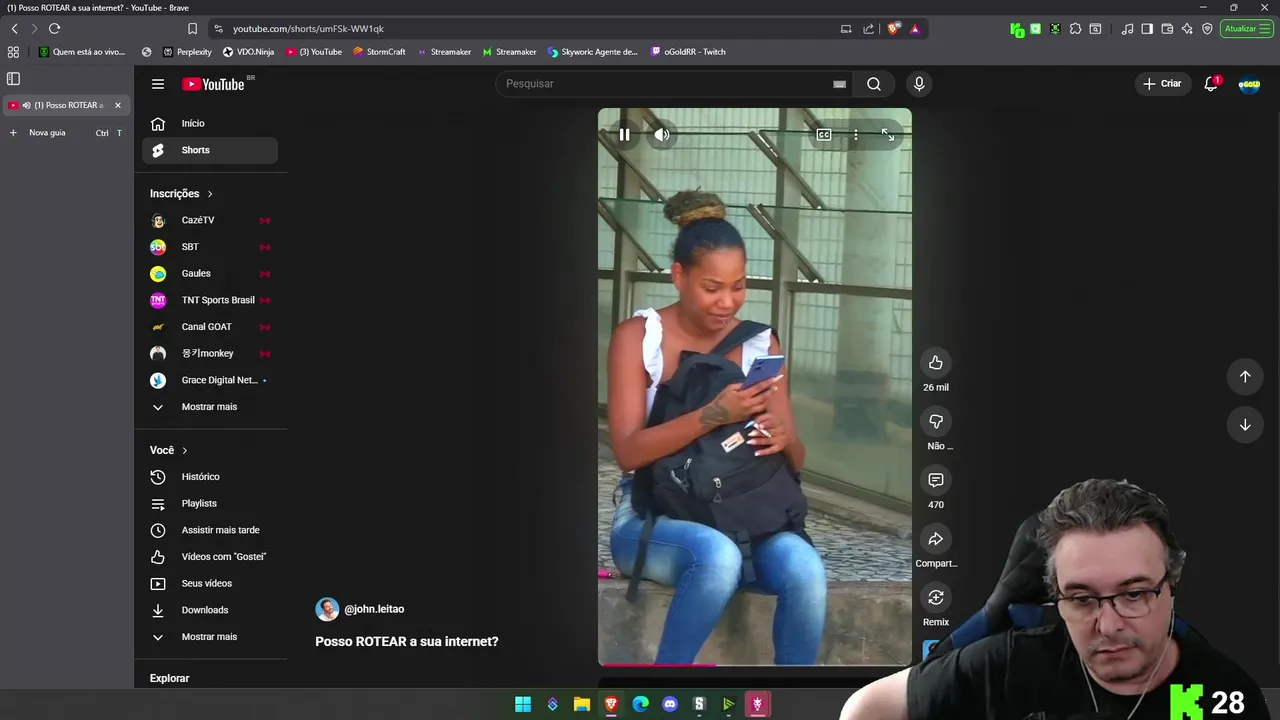Viewport: 1280px width, 720px height.
Task: Toggle the vertical tabs sidebar panel
Action: tap(13, 79)
